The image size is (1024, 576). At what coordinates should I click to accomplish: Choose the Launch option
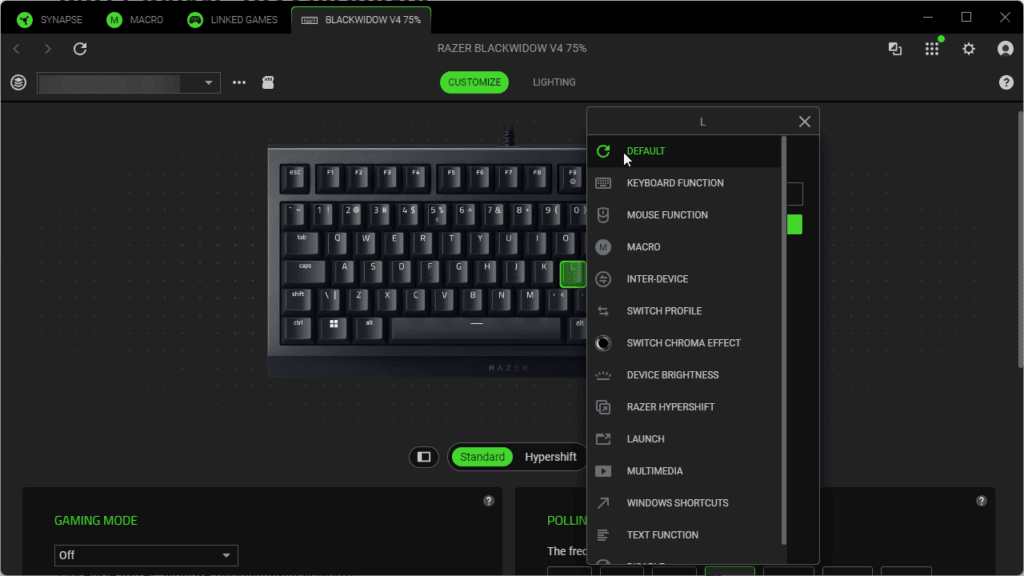(x=684, y=439)
